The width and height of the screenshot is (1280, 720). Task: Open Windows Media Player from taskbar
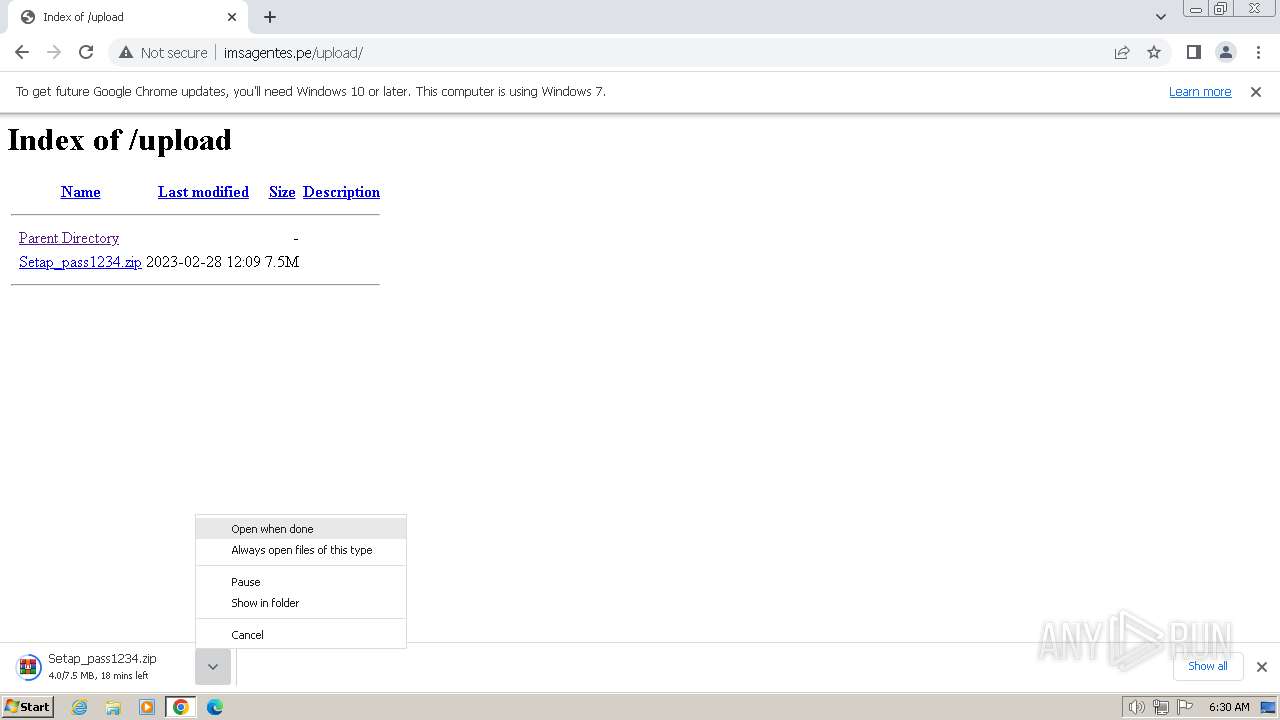(147, 707)
